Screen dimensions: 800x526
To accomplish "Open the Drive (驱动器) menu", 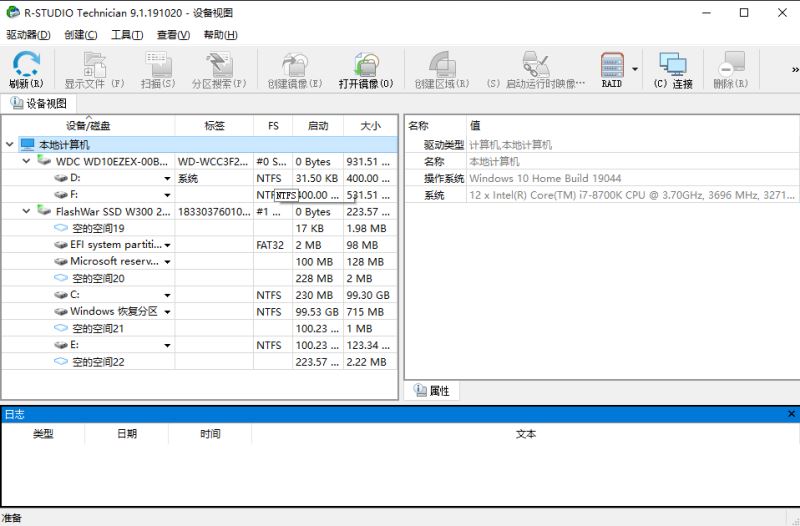I will pyautogui.click(x=28, y=35).
